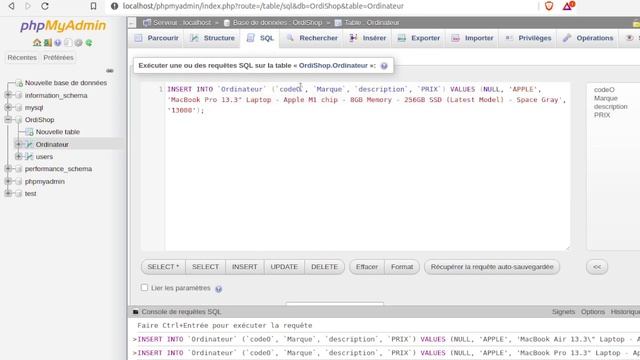Select Marque in the column list
Image resolution: width=640 pixels, height=360 pixels.
click(606, 98)
